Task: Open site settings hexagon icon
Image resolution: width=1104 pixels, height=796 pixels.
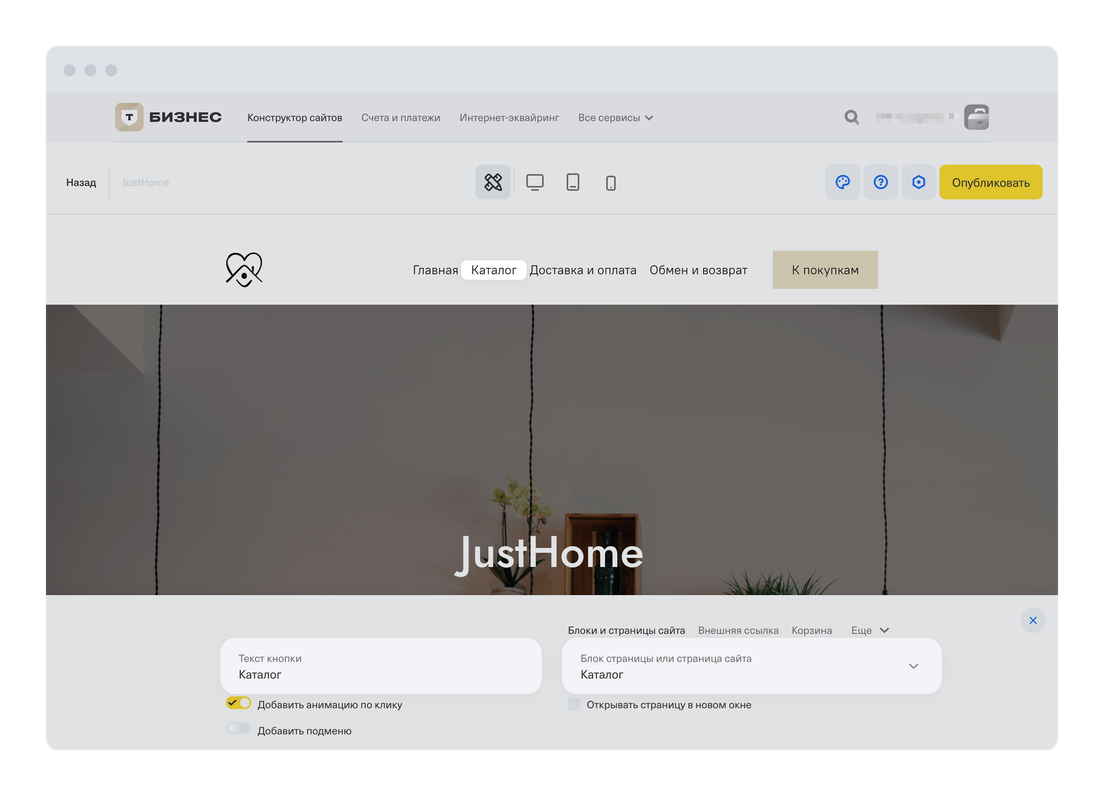Action: coord(919,182)
